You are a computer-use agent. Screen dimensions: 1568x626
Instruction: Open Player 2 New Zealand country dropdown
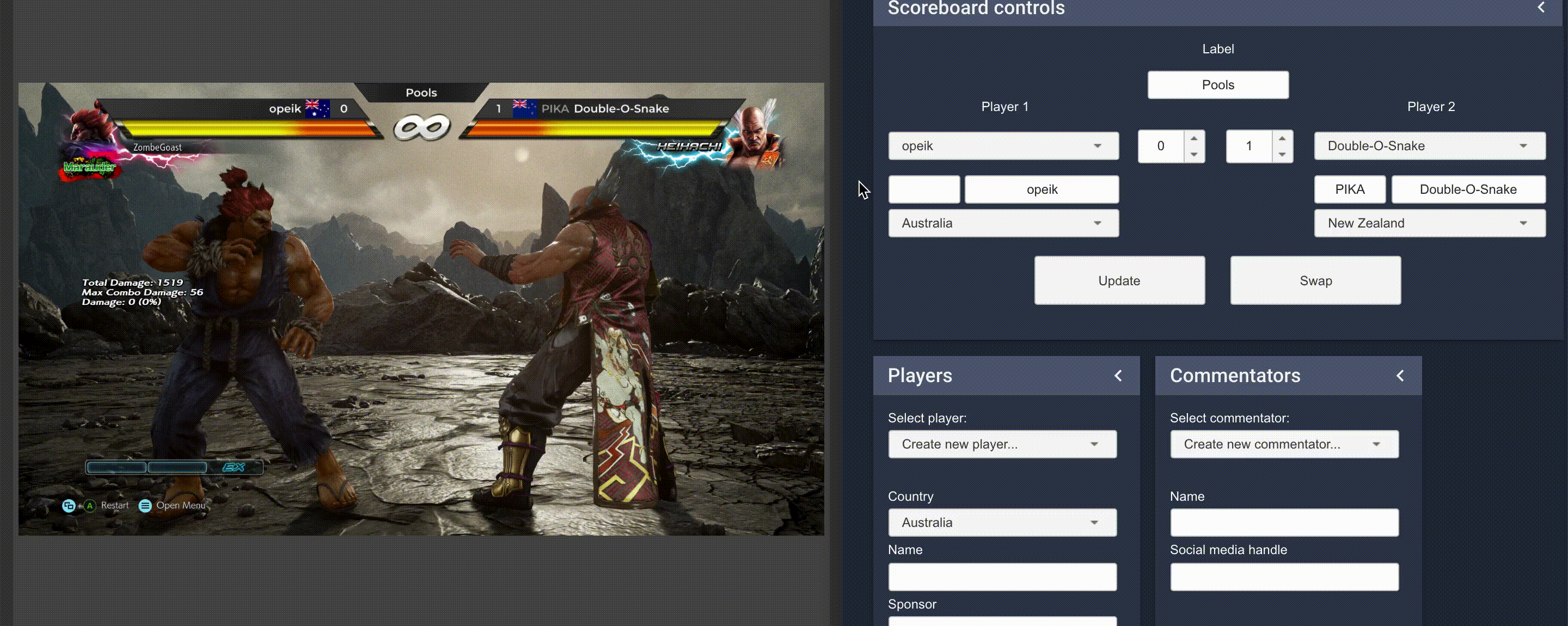(x=1429, y=223)
